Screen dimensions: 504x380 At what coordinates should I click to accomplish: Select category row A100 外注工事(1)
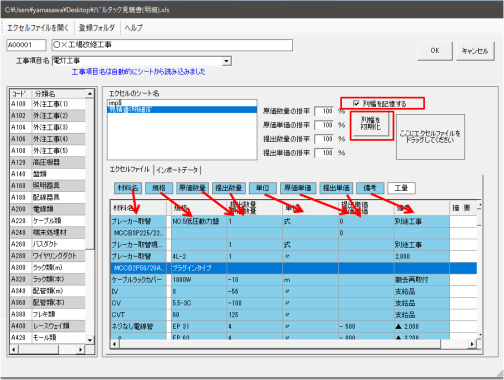coord(47,104)
